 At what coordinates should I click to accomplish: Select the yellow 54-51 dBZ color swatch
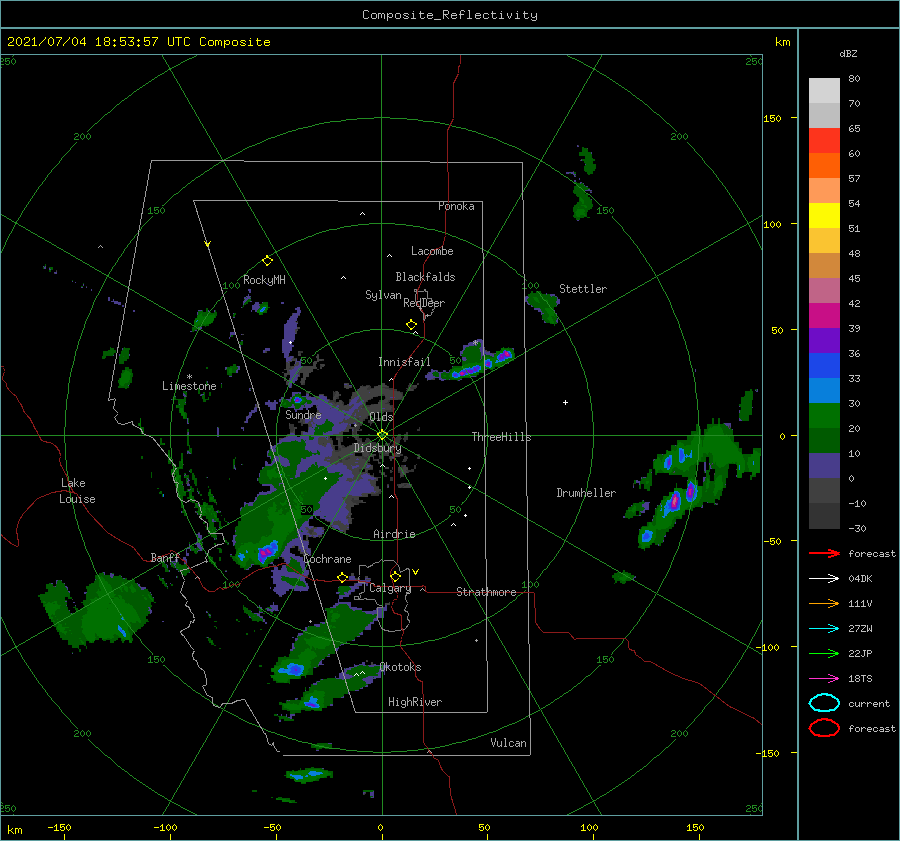pyautogui.click(x=824, y=216)
